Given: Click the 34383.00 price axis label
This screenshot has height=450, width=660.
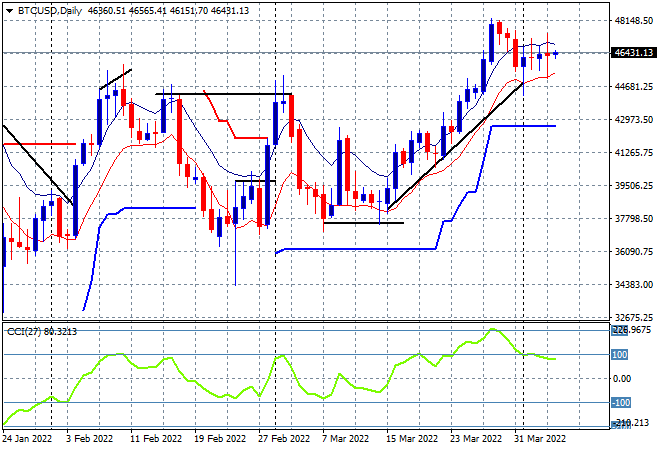Looking at the screenshot, I should [x=634, y=285].
